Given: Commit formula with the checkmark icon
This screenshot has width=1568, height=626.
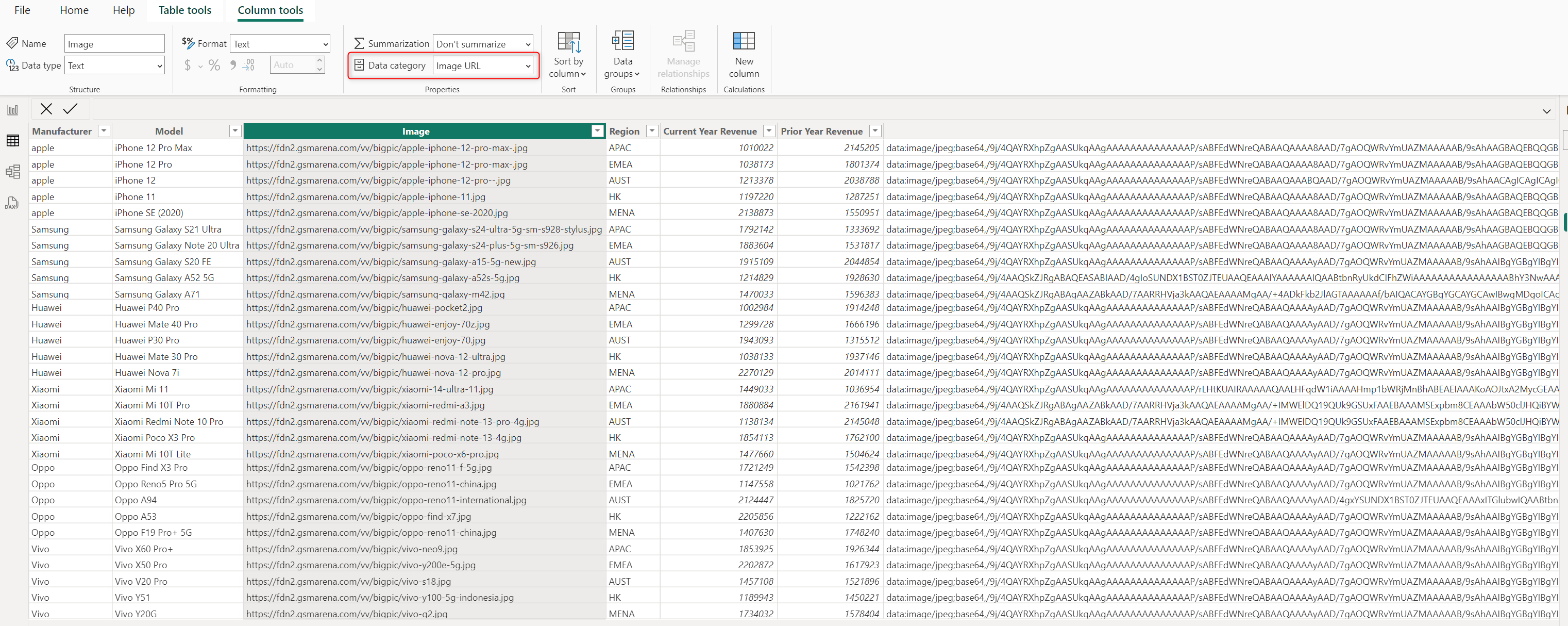Looking at the screenshot, I should pos(71,109).
